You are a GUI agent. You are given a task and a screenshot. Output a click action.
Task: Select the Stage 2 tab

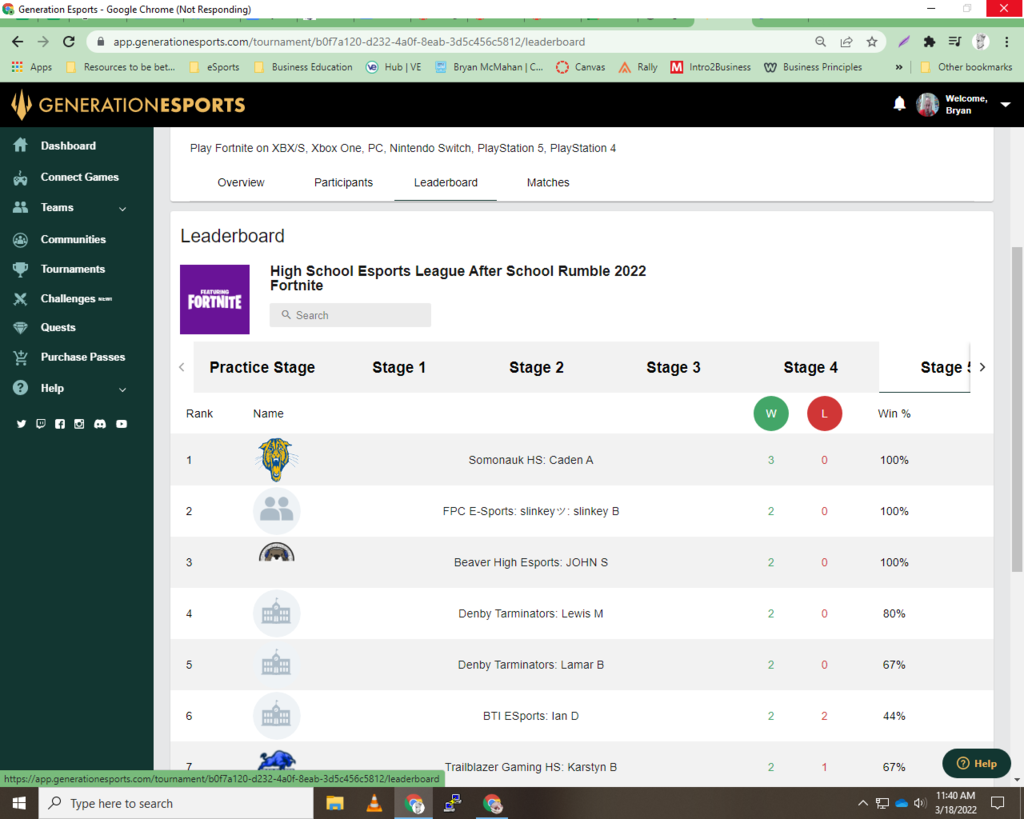click(536, 368)
